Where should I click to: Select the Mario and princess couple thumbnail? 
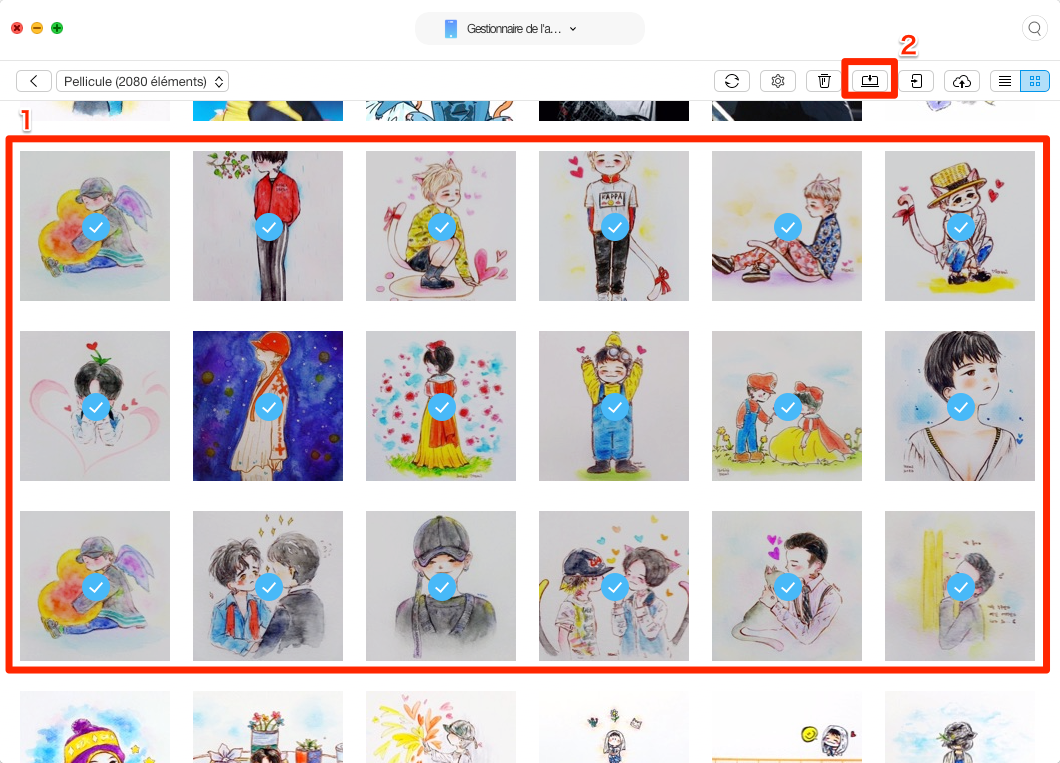[787, 406]
